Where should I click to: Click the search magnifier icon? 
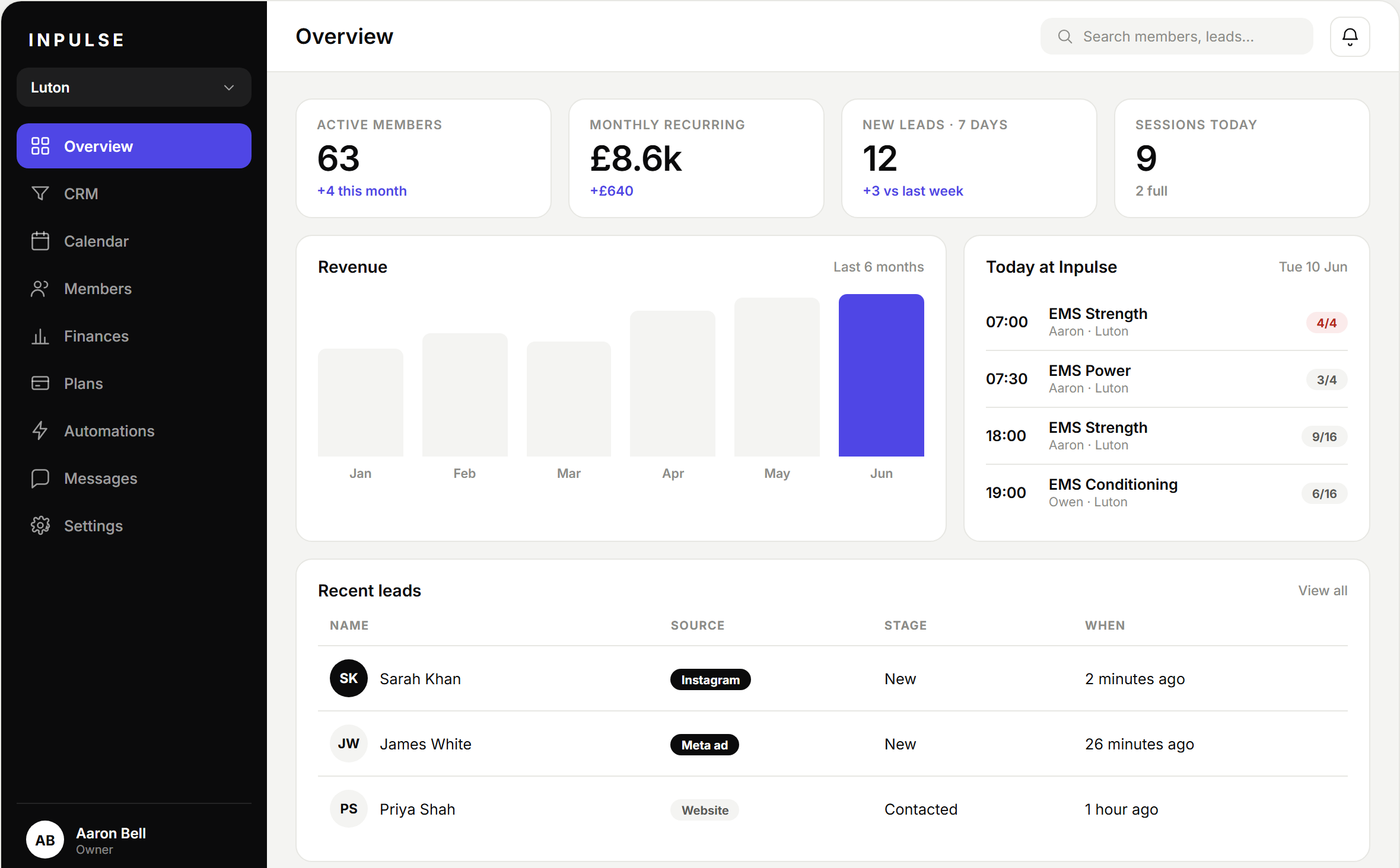[x=1065, y=37]
